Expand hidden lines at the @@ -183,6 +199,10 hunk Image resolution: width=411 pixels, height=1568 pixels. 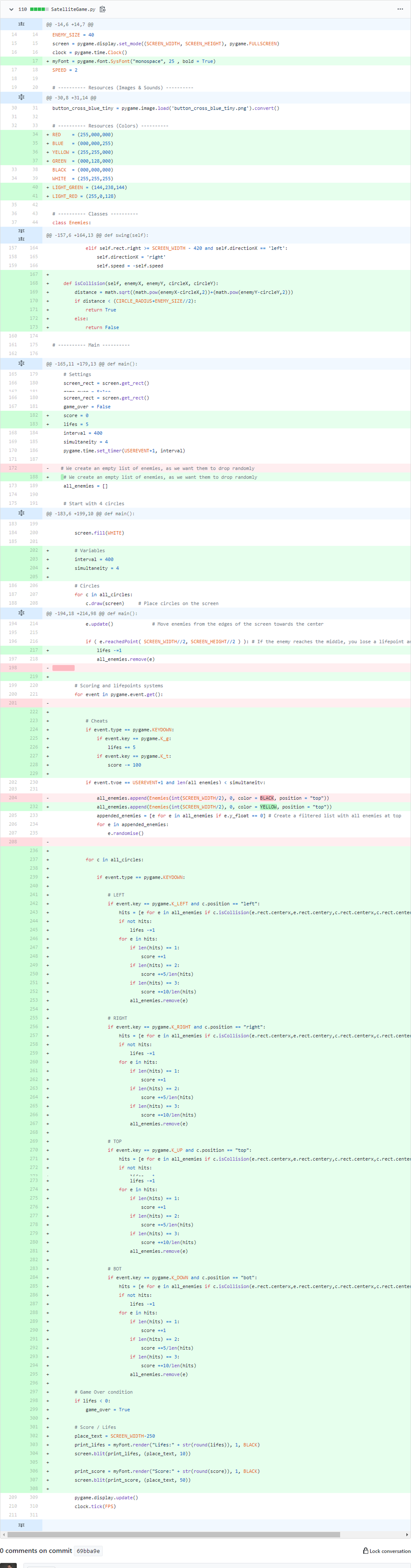21,513
